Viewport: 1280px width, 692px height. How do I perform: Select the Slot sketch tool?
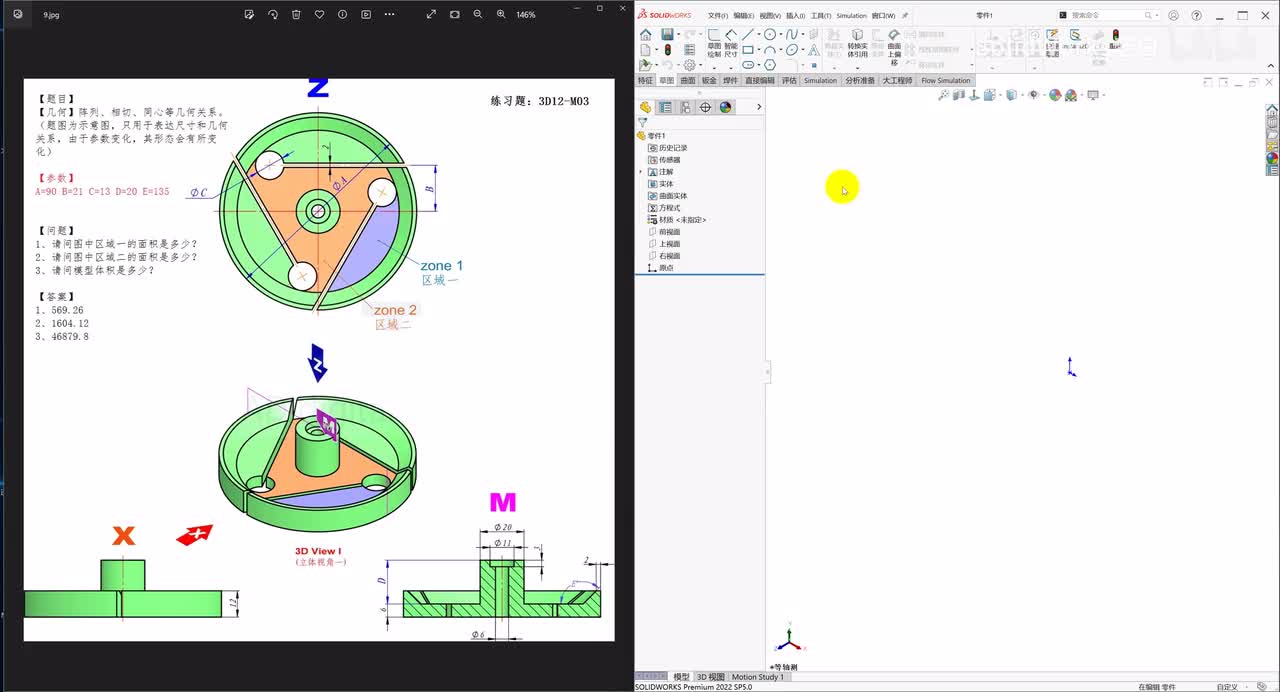(748, 65)
